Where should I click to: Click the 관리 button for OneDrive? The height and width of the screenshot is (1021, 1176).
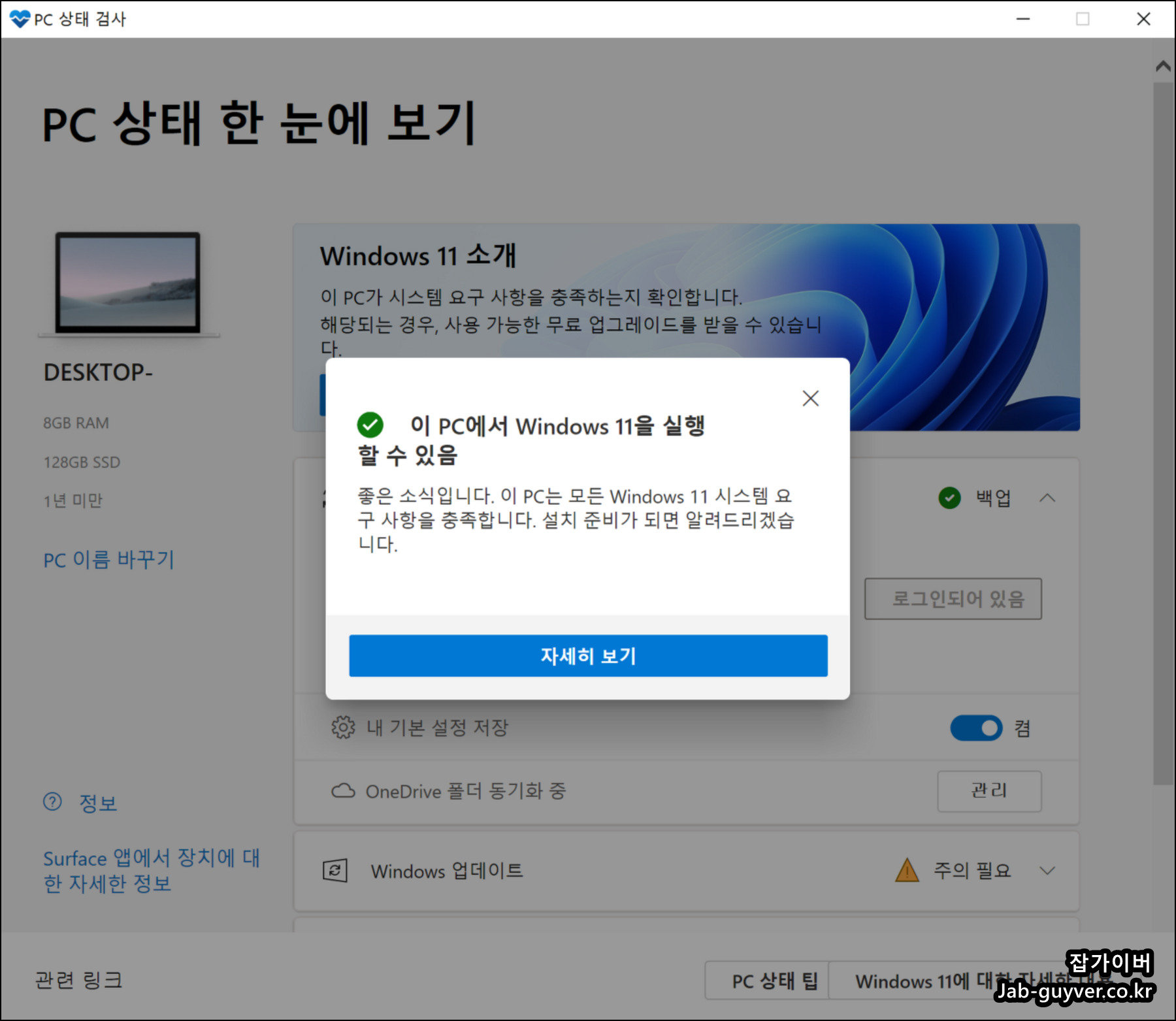(x=989, y=791)
